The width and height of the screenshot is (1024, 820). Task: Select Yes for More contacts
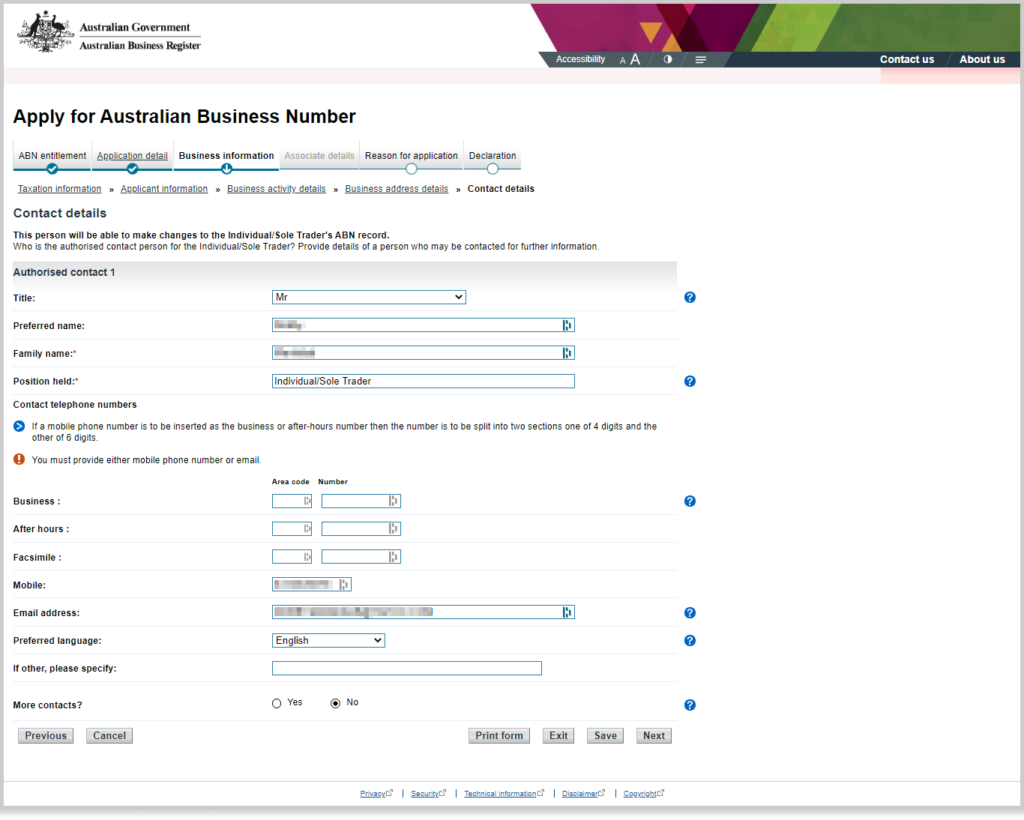(x=276, y=702)
